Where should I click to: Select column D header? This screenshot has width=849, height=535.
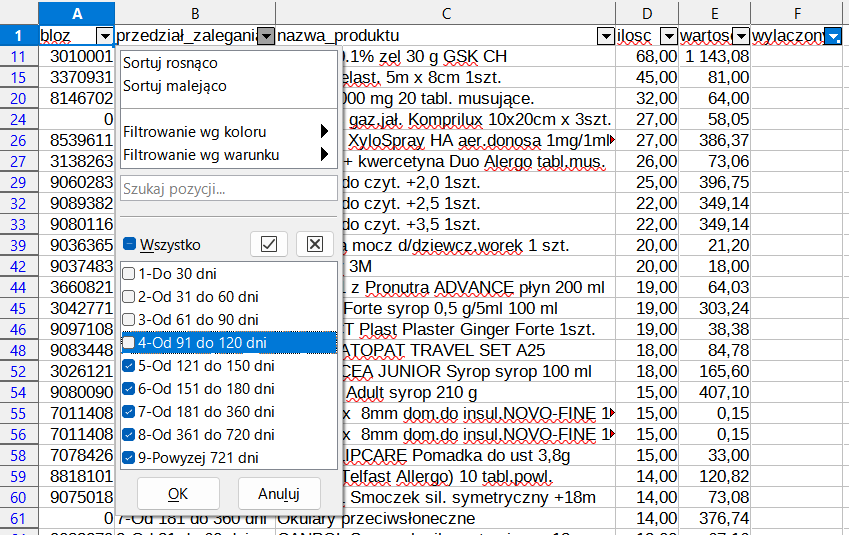click(x=646, y=12)
